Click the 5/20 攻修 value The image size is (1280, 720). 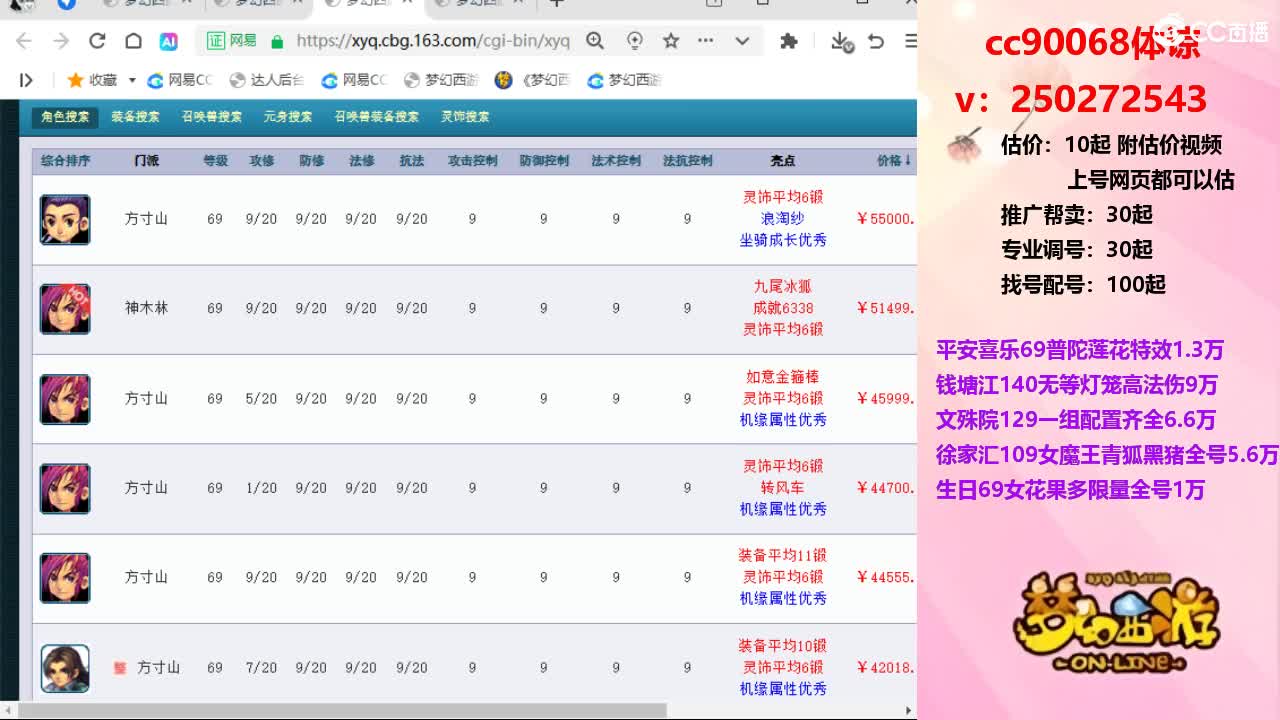point(261,398)
